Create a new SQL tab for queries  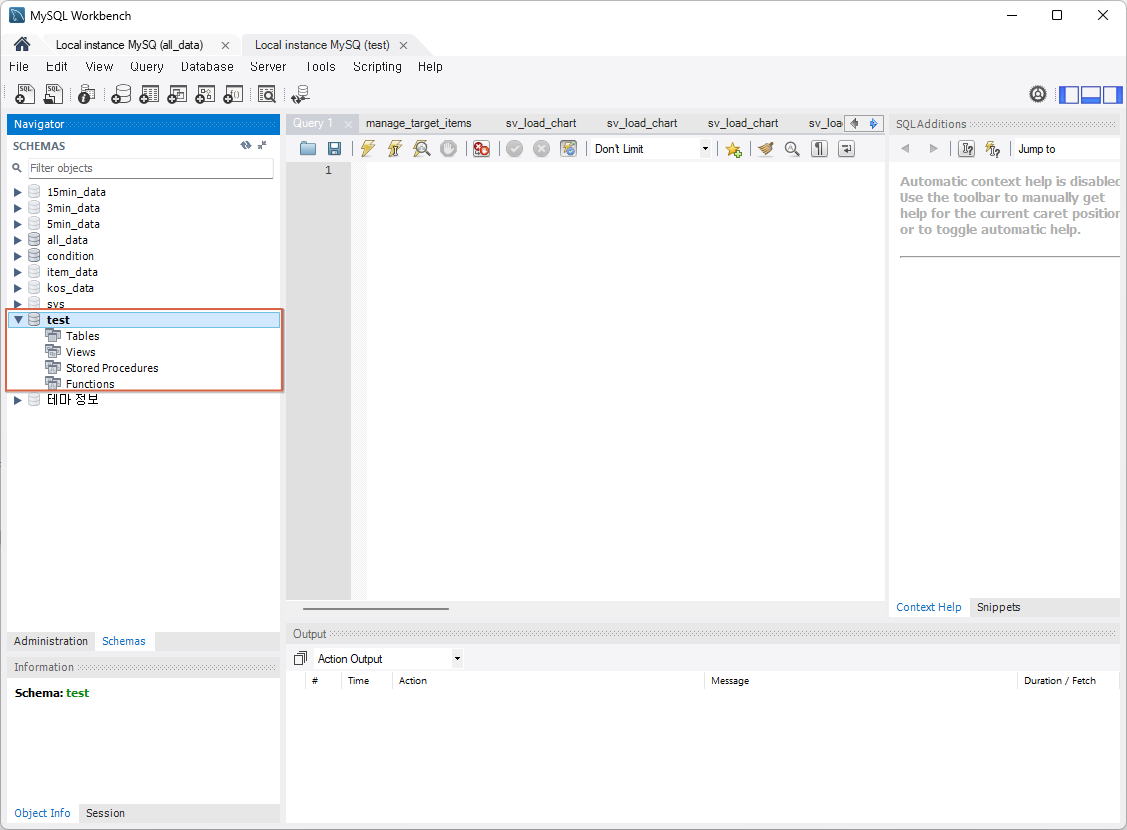coord(25,94)
